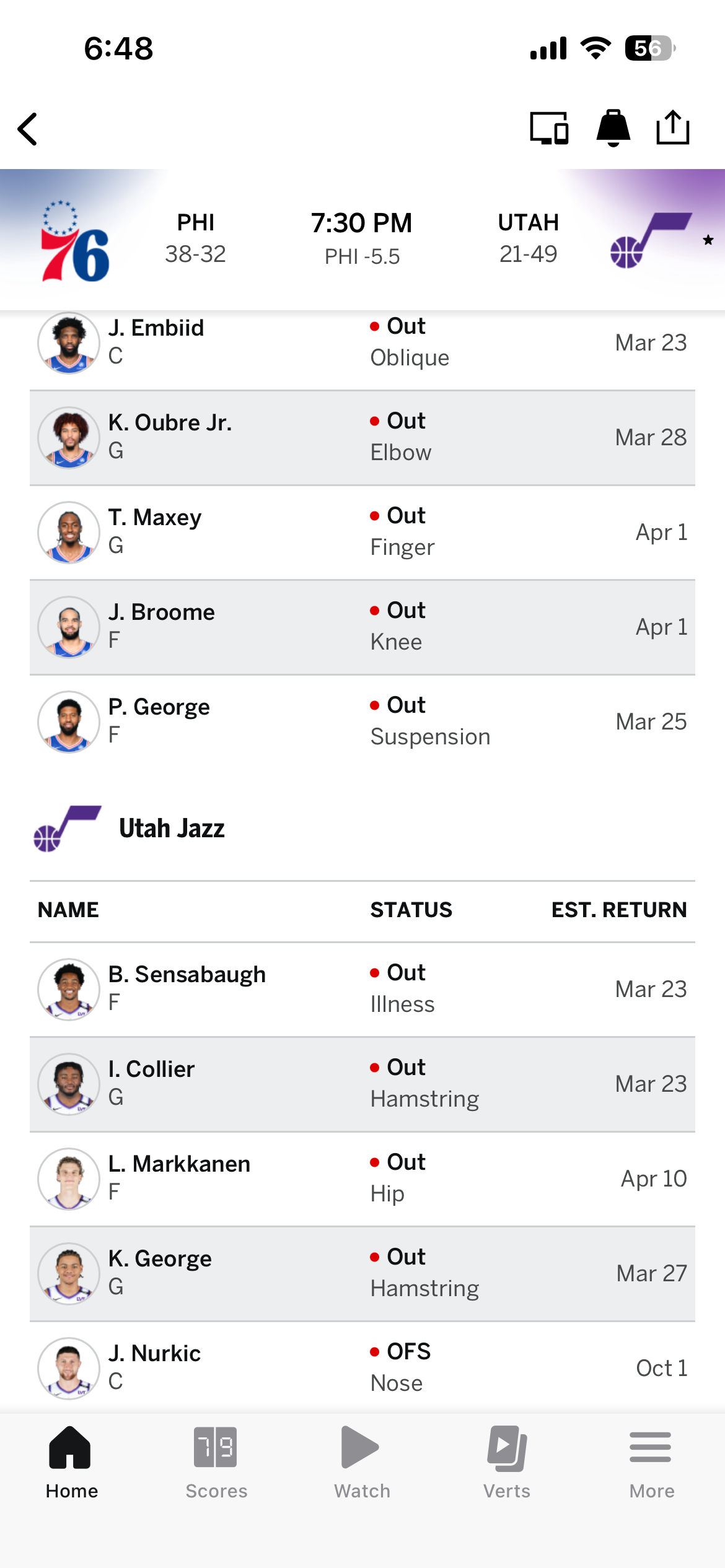Toggle the game alerts bell icon
The height and width of the screenshot is (1568, 725).
coord(613,128)
